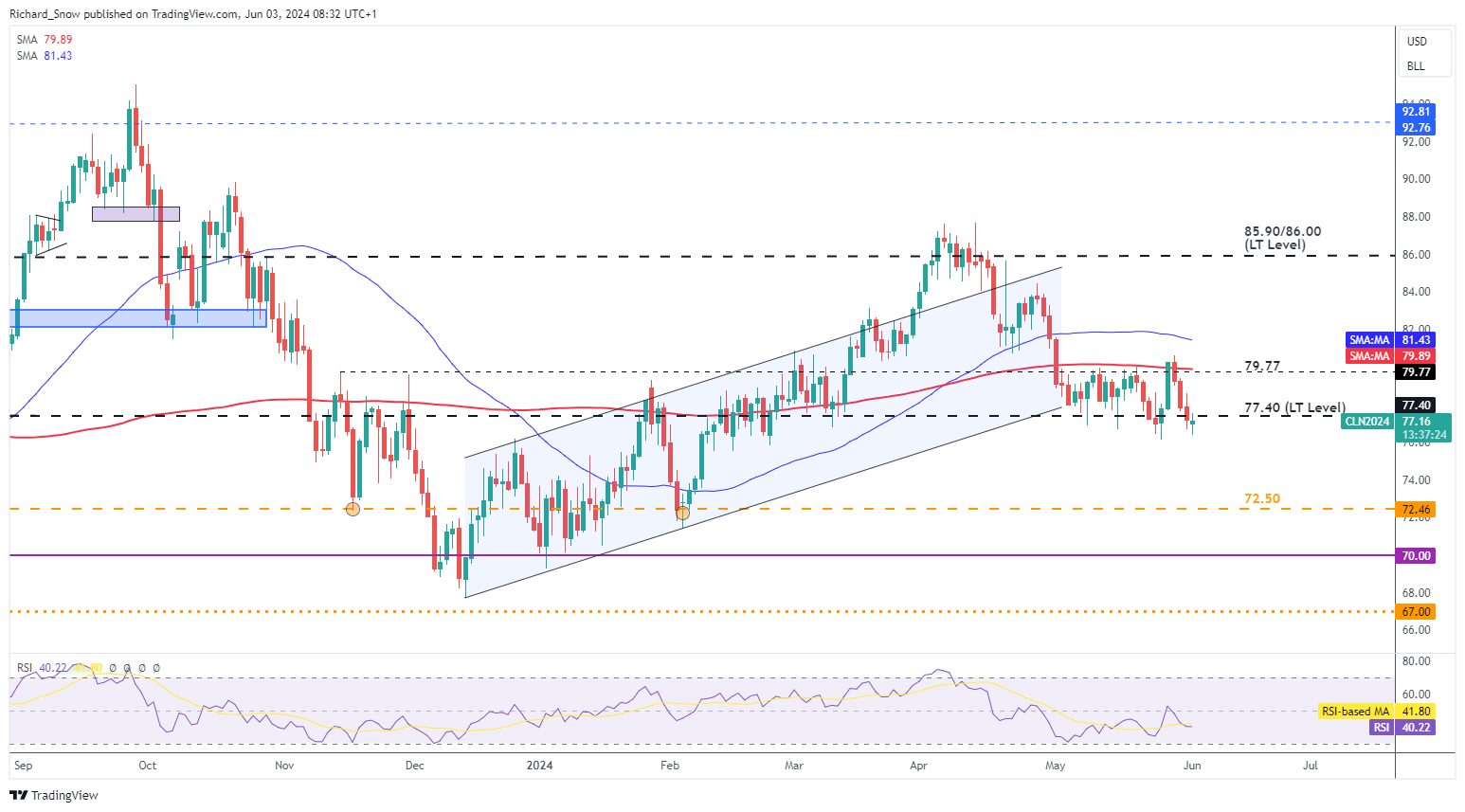1465x812 pixels.
Task: Select the SMA 81.43 legend entry
Action: [44, 56]
